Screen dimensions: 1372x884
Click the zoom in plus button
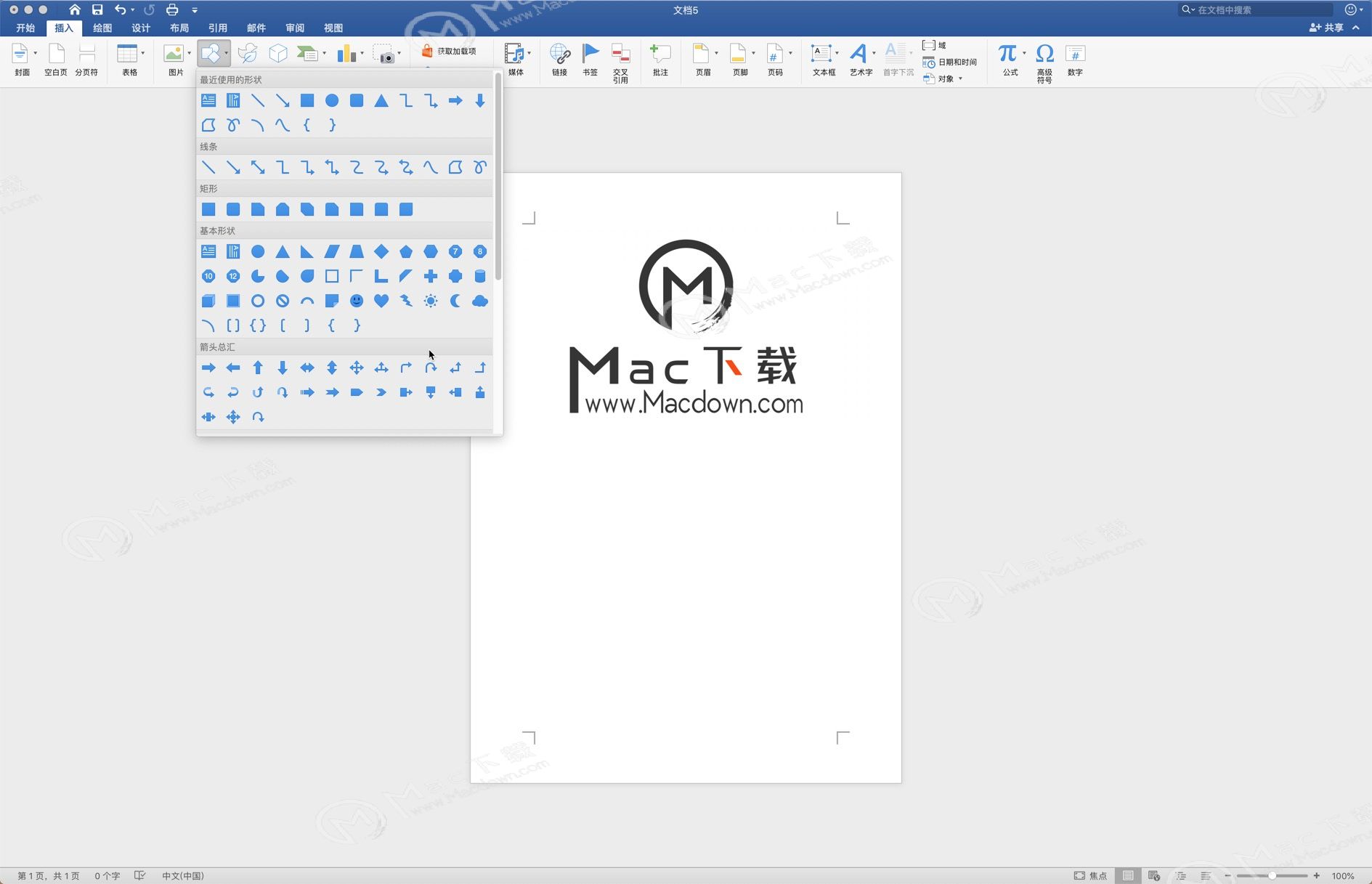(1316, 875)
